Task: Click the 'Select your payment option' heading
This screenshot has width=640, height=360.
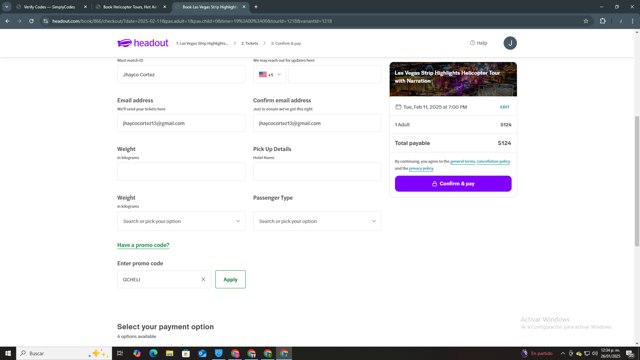Action: 165,327
